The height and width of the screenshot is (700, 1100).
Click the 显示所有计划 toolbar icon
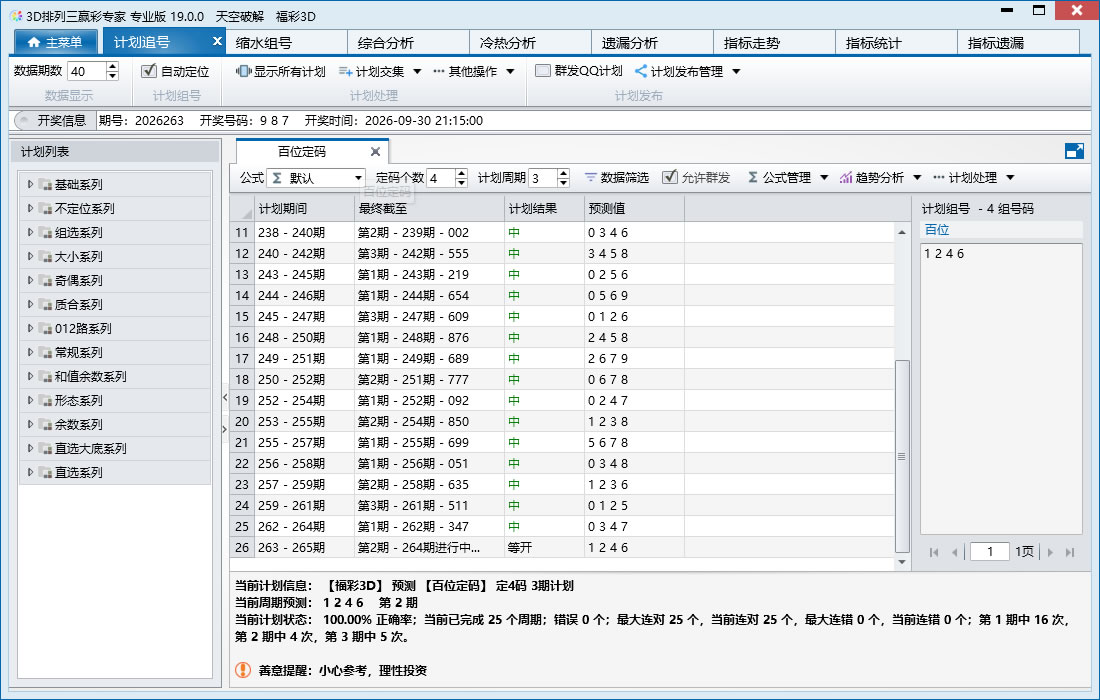pyautogui.click(x=243, y=72)
